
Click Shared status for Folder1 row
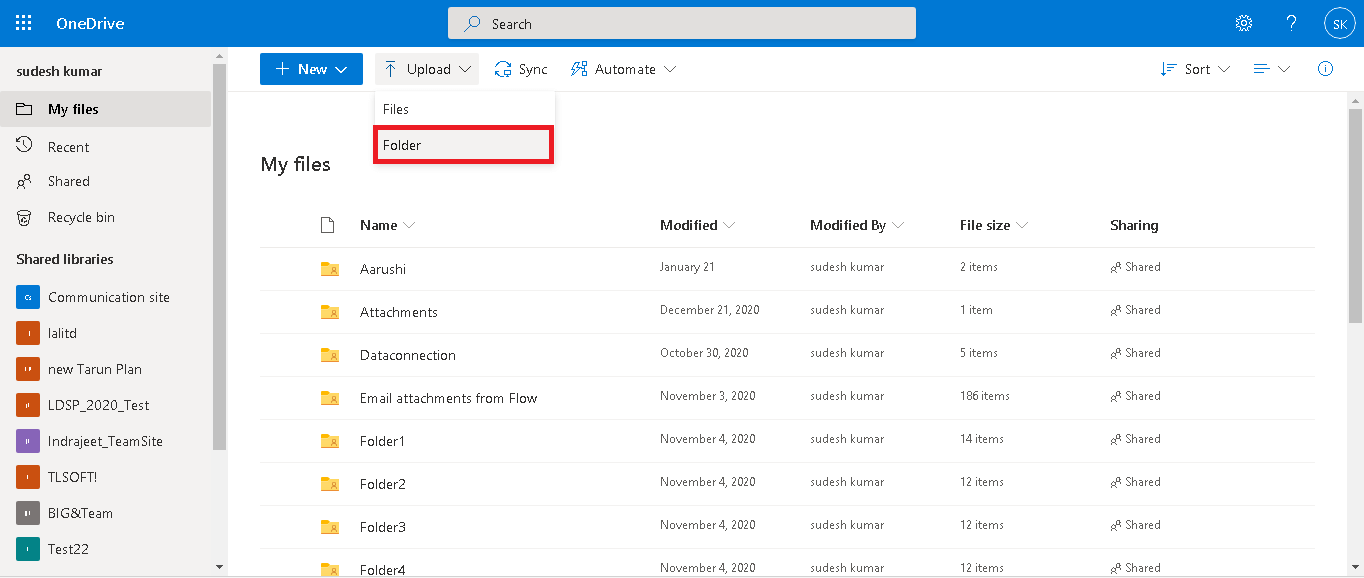click(1135, 439)
